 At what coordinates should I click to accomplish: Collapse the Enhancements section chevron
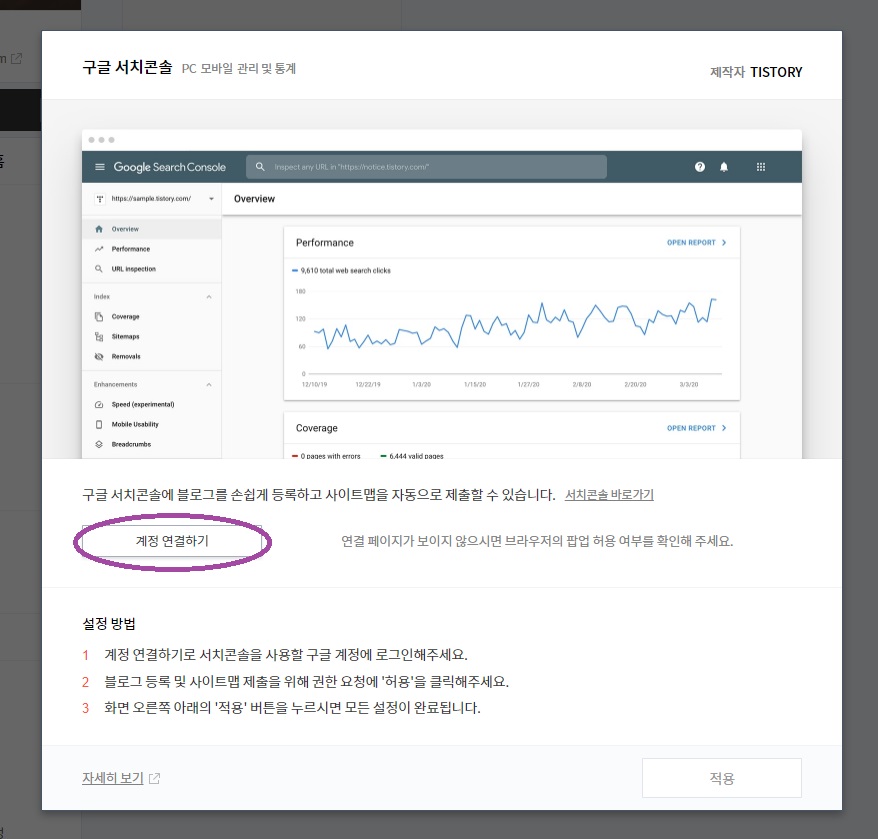coord(209,385)
